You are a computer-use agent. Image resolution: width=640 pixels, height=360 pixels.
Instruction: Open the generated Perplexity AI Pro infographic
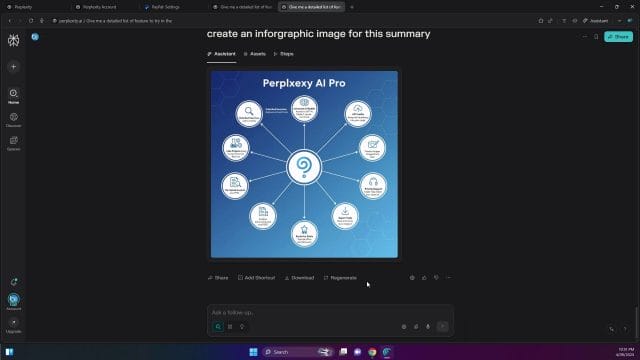(x=304, y=164)
